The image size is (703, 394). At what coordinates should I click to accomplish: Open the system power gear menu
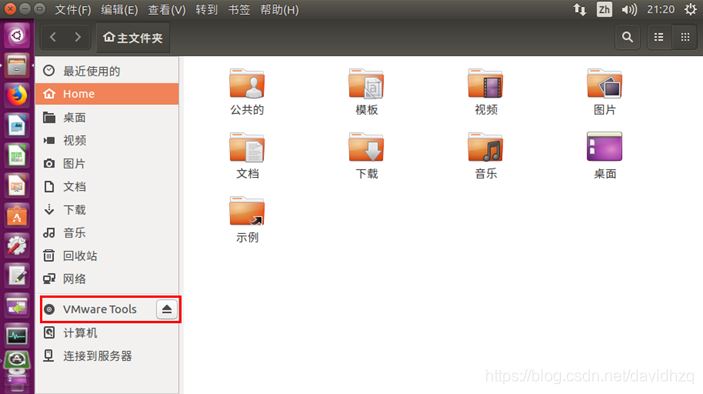tap(690, 9)
